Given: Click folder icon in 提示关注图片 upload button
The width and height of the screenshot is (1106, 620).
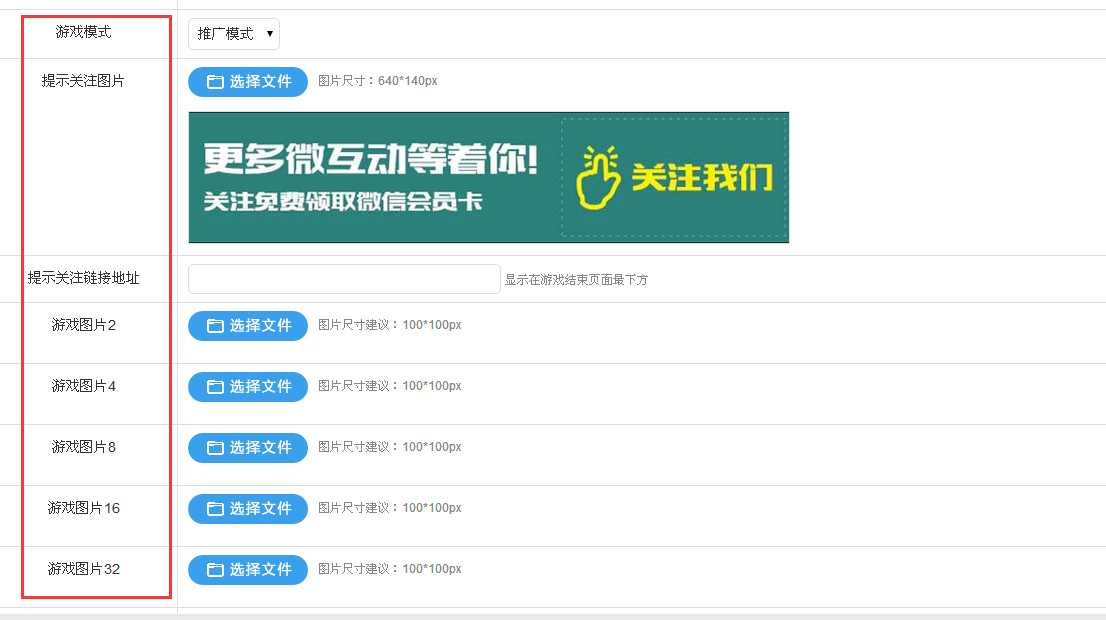Looking at the screenshot, I should coord(215,82).
